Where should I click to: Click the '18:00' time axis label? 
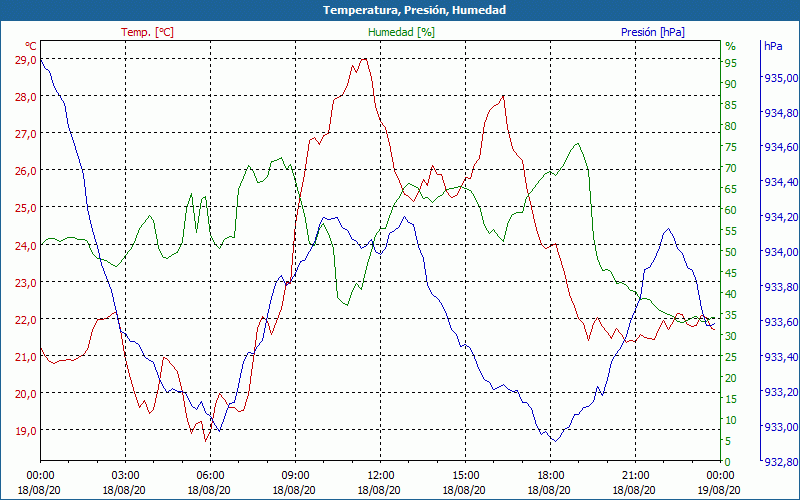(x=550, y=476)
